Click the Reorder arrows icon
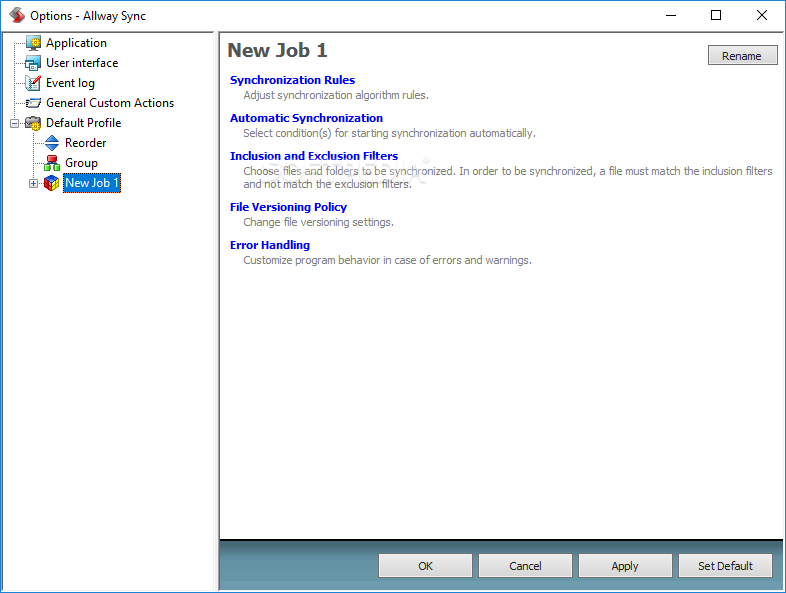Viewport: 786px width, 593px height. pos(52,143)
